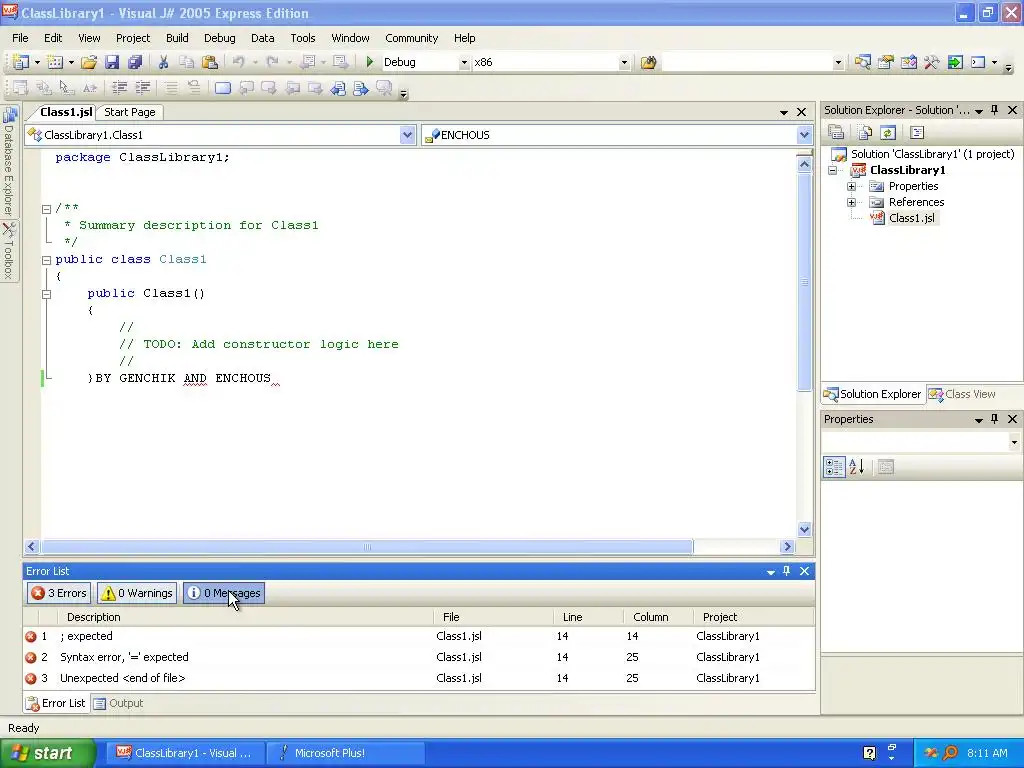Image resolution: width=1024 pixels, height=768 pixels.
Task: Click the Save All icon
Action: (x=135, y=62)
